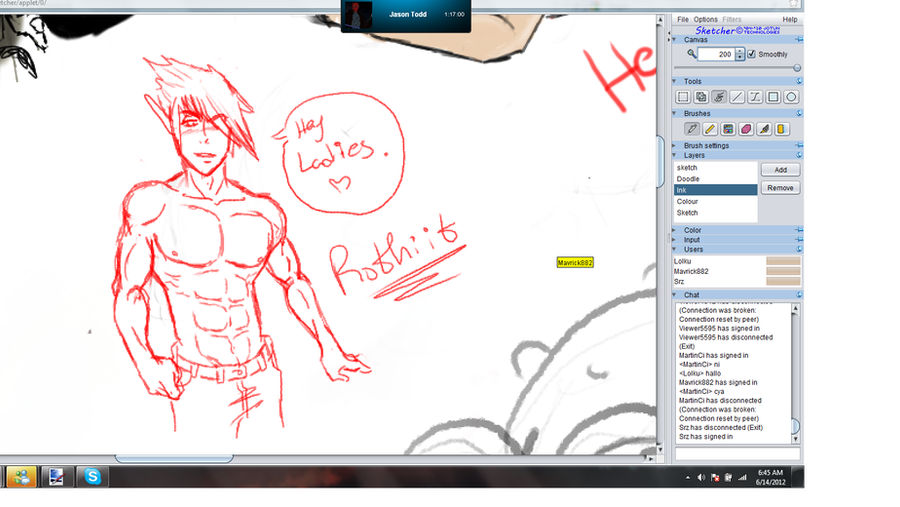Collapse the Users panel

[674, 249]
